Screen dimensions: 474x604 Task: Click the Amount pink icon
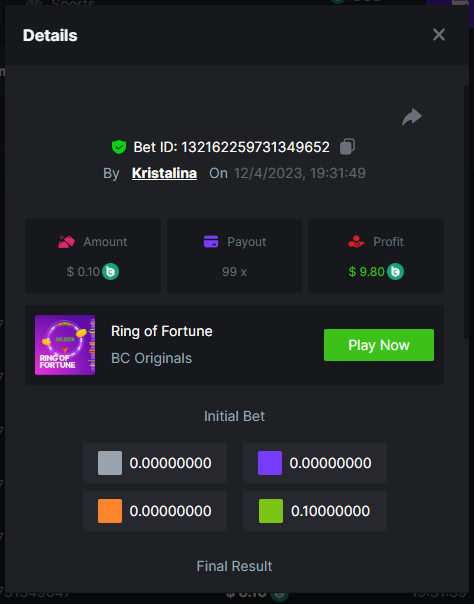[66, 242]
